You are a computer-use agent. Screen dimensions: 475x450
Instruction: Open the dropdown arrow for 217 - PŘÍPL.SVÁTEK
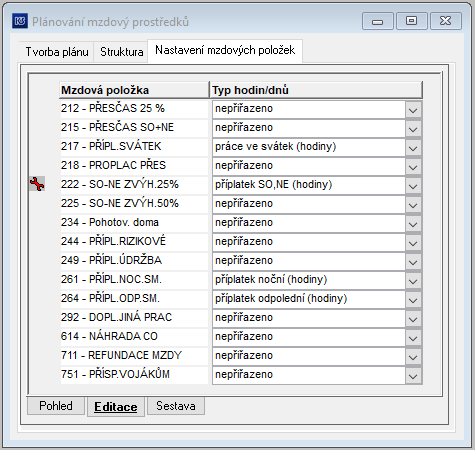click(x=413, y=148)
